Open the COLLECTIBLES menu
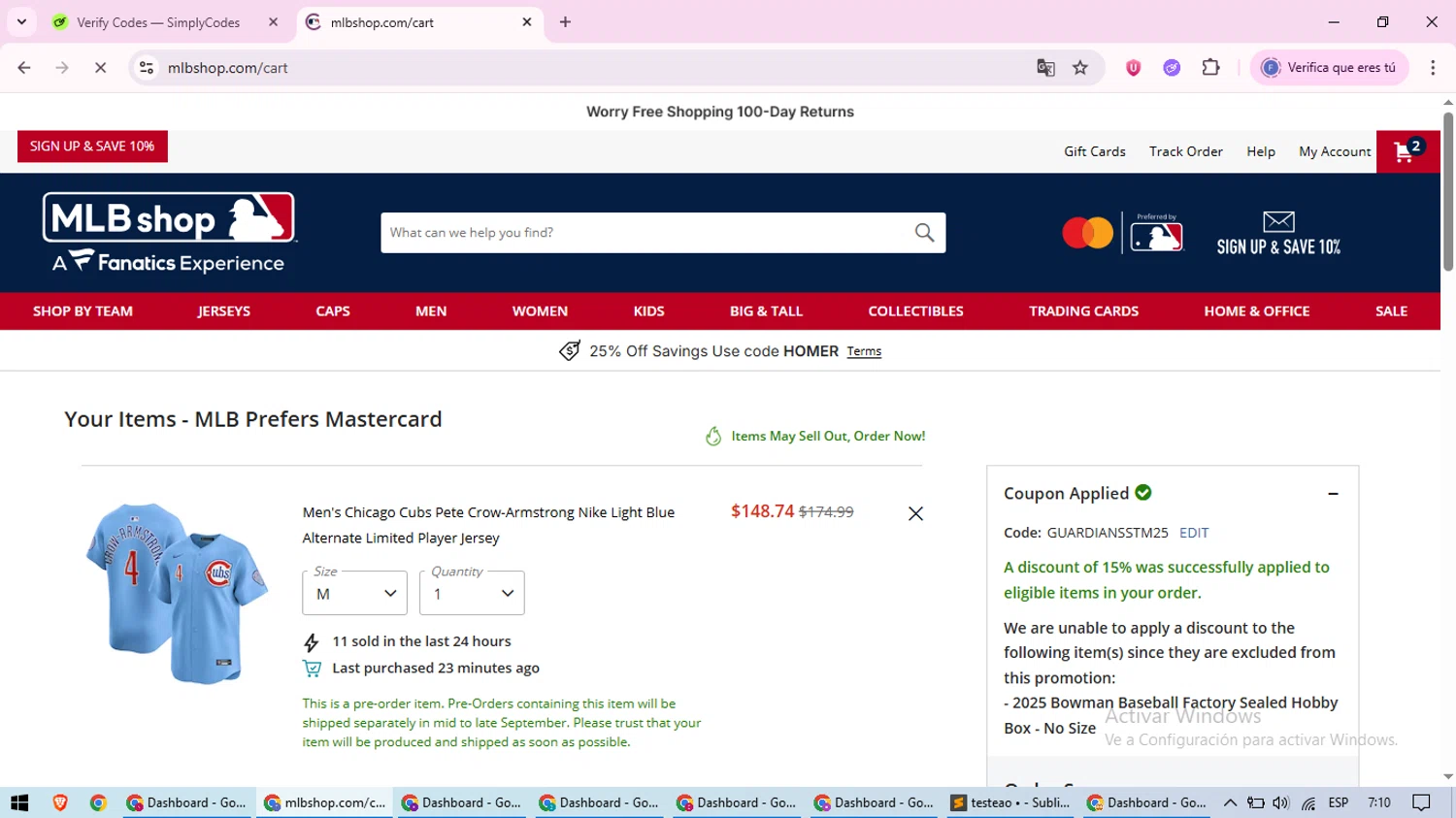 [x=915, y=311]
